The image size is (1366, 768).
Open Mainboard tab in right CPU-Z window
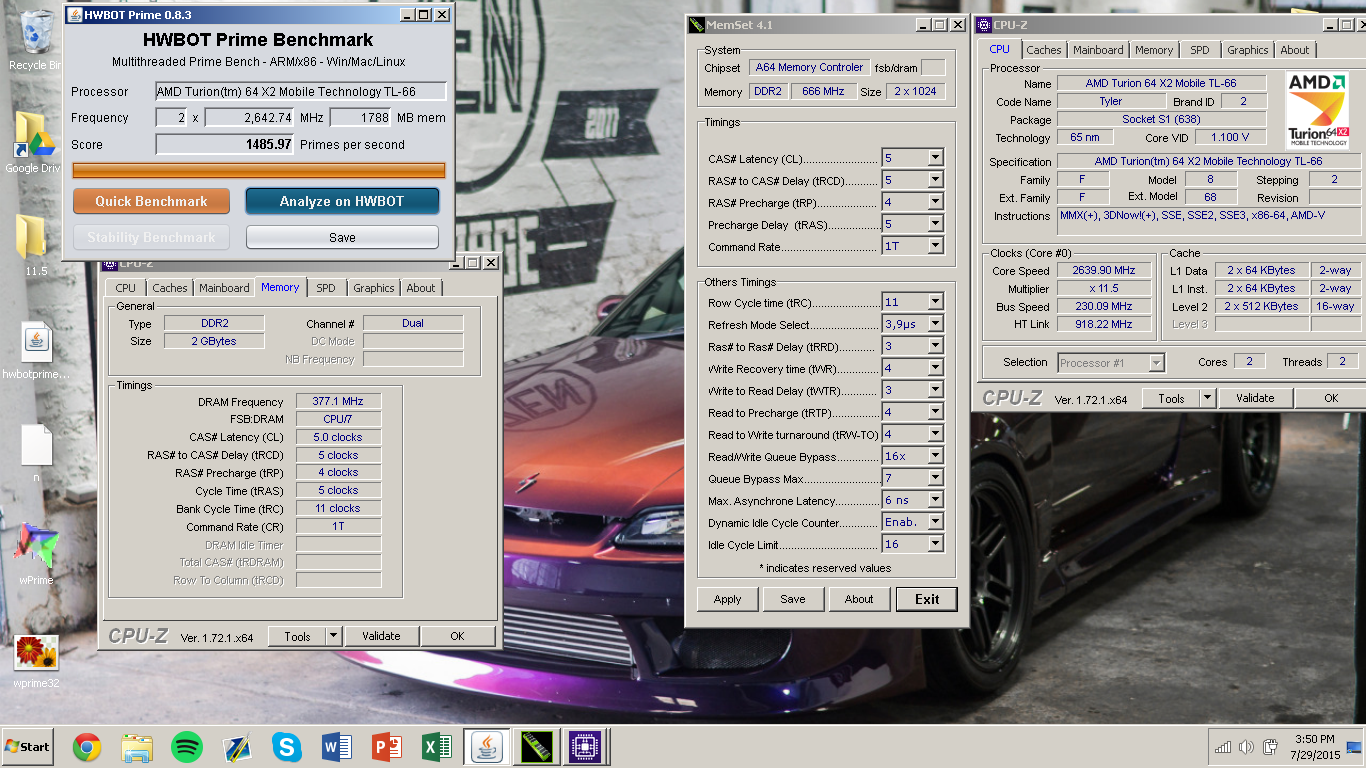click(1098, 50)
